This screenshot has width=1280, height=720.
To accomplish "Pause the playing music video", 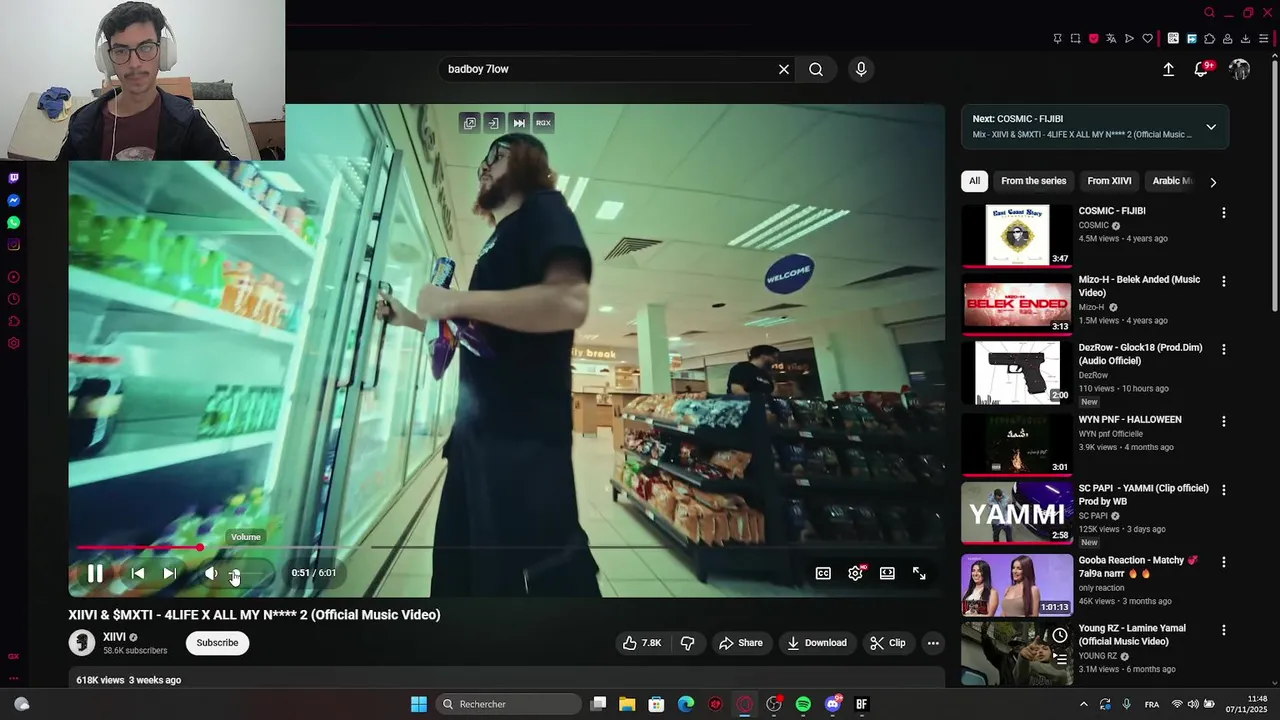I will (95, 573).
